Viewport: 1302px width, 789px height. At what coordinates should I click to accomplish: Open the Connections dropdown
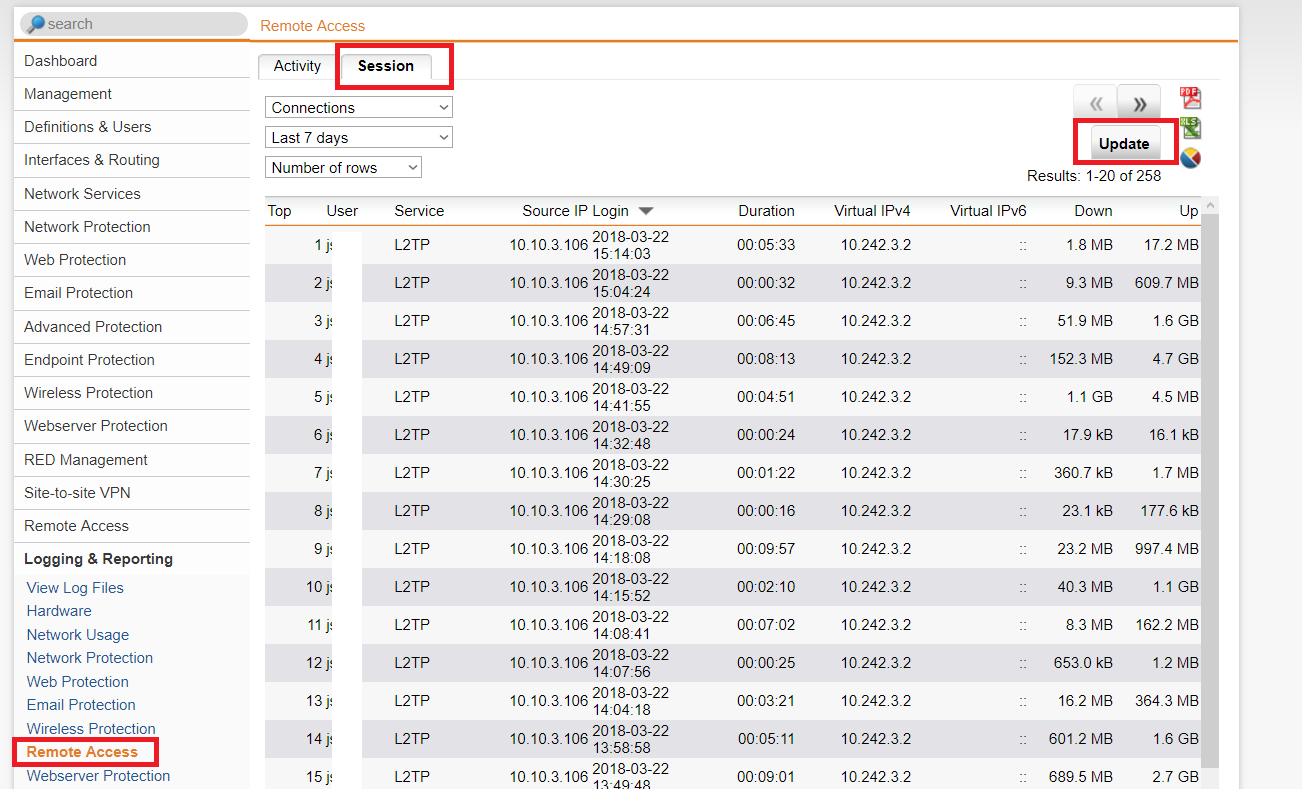click(x=359, y=107)
